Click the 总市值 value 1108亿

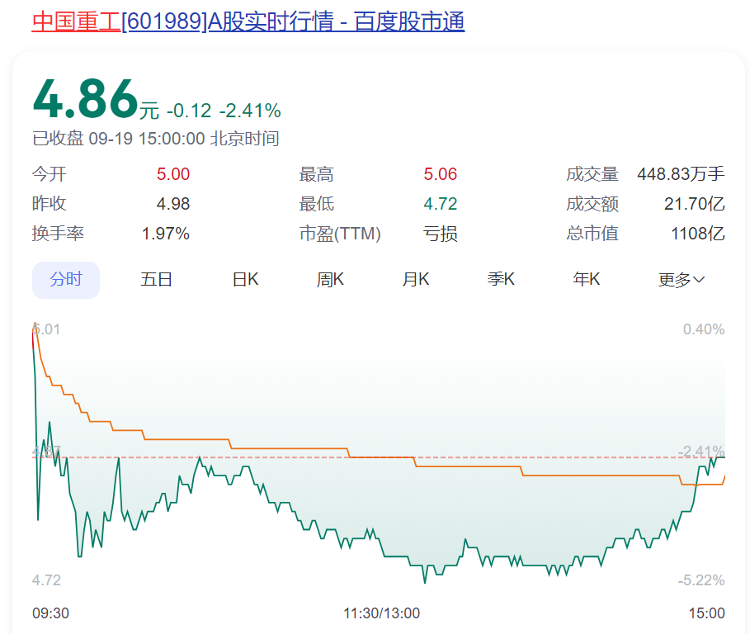click(698, 234)
